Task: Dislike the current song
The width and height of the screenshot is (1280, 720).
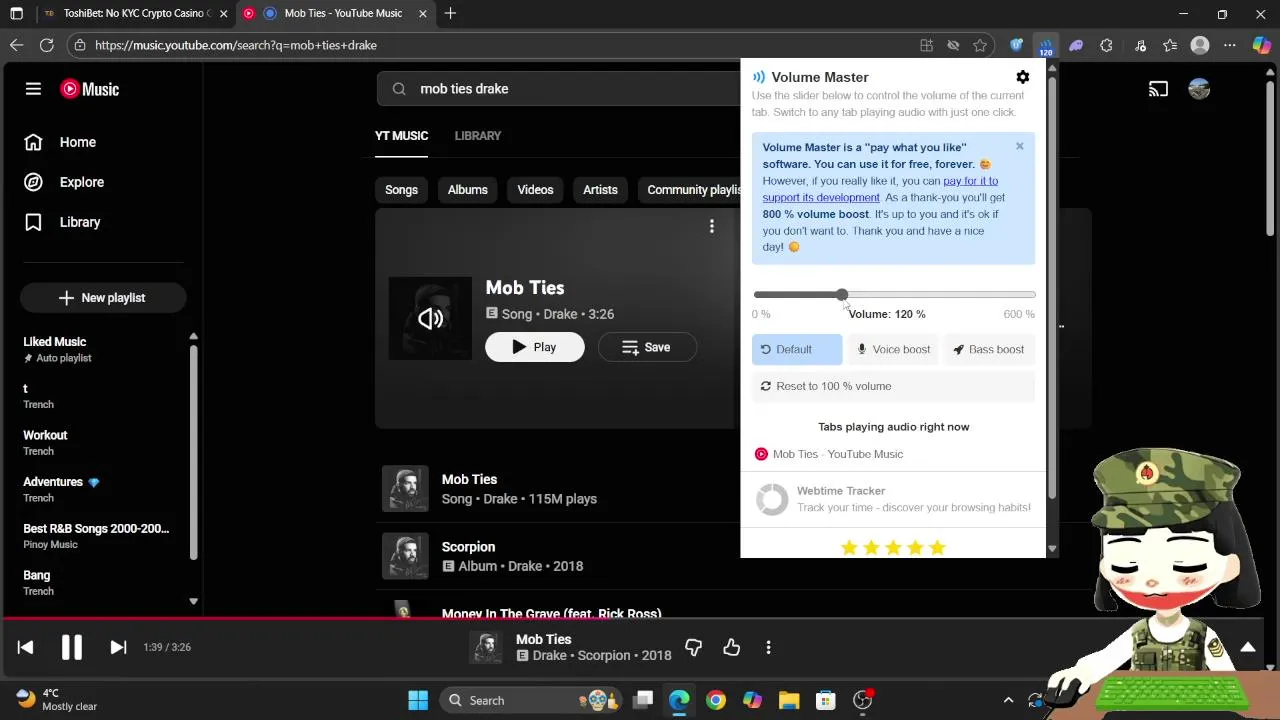Action: tap(693, 648)
